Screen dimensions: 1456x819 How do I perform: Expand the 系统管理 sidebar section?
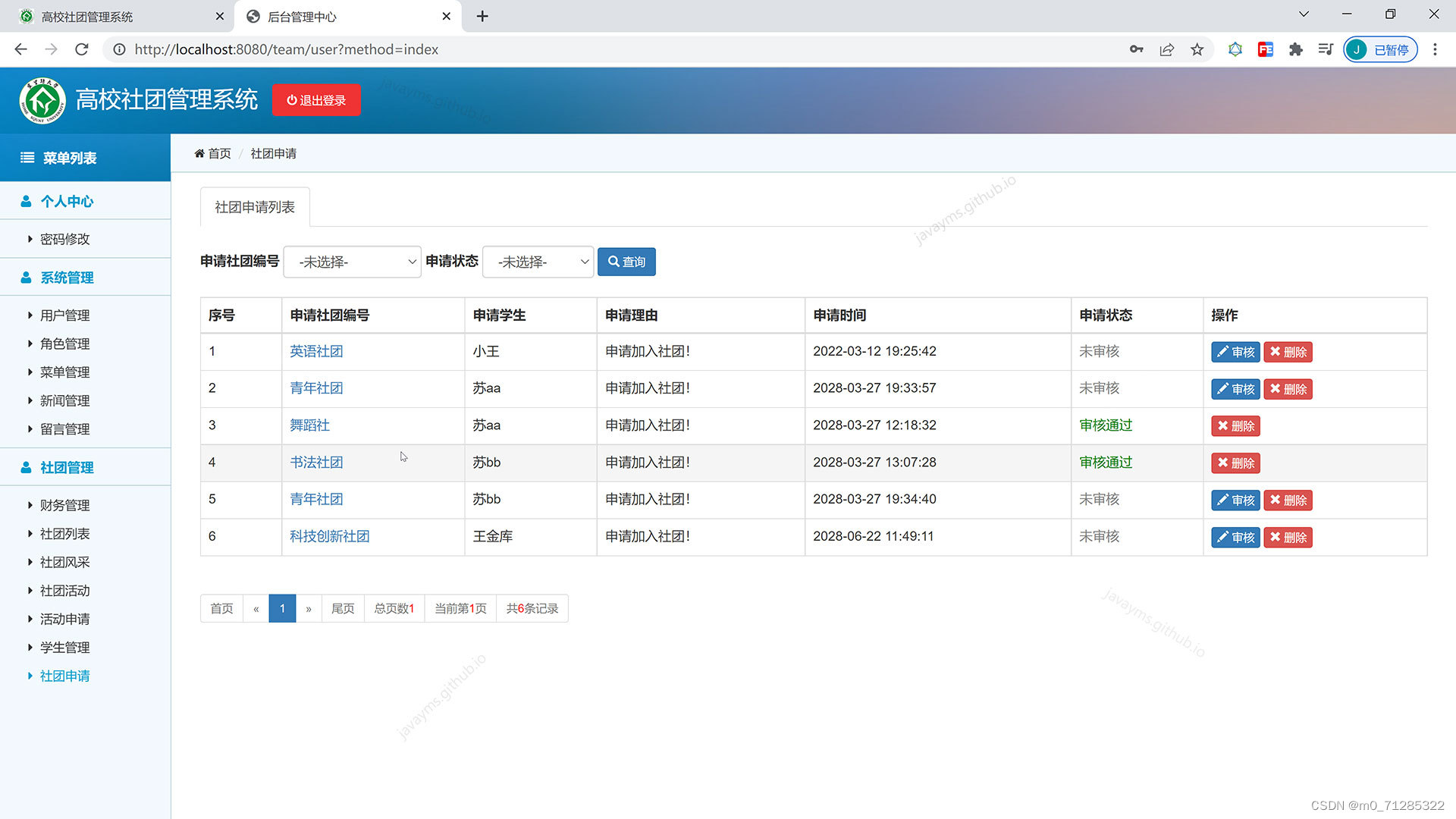(x=67, y=278)
